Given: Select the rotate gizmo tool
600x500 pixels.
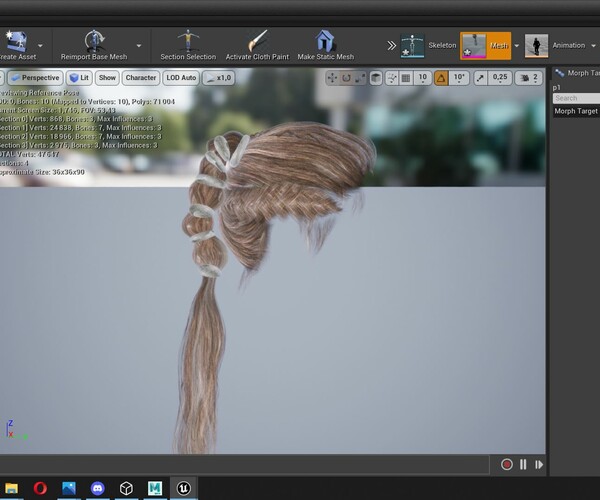Looking at the screenshot, I should point(346,78).
